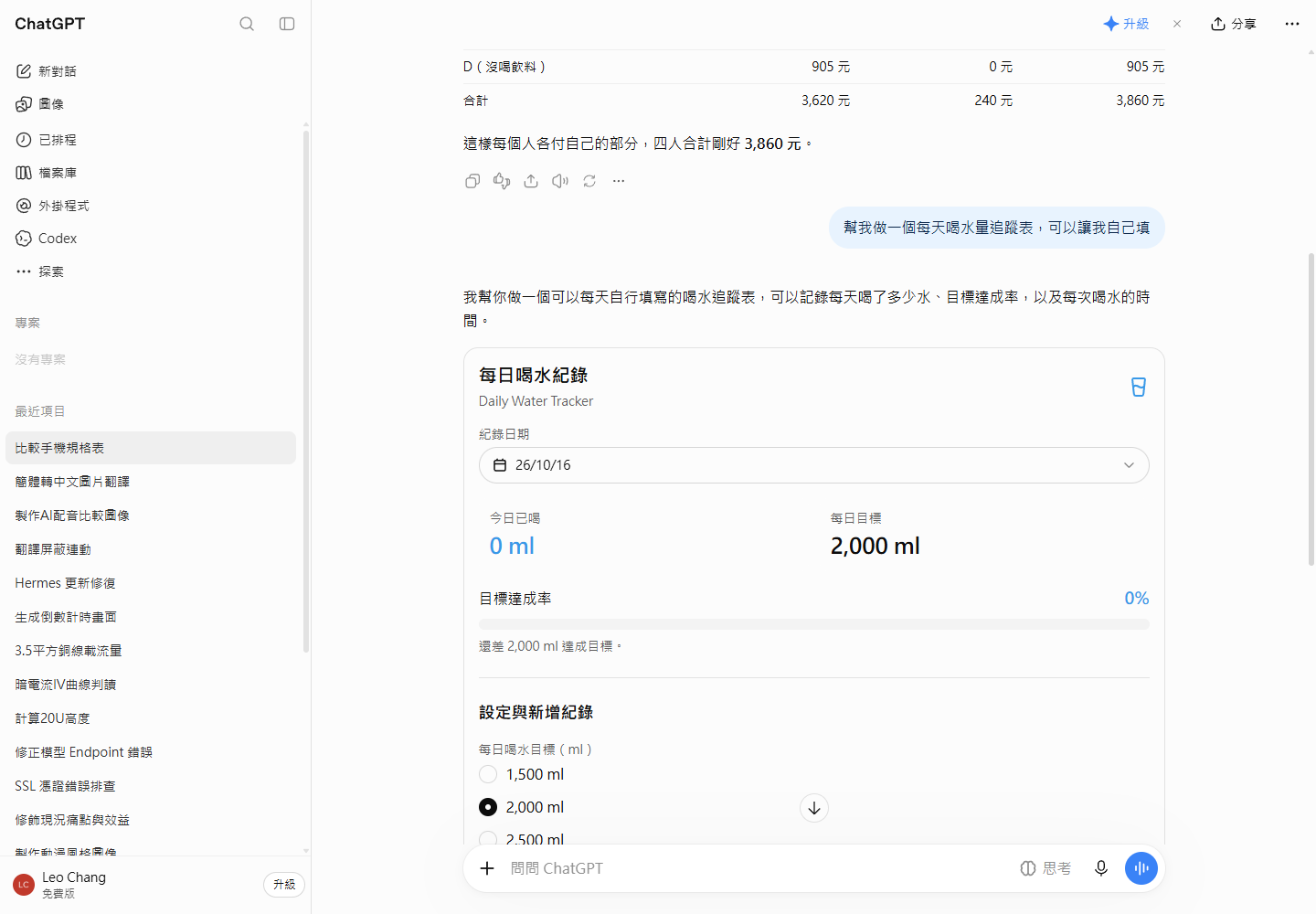Click the plus attach icon in the composer
This screenshot has height=914, width=1316.
[487, 868]
